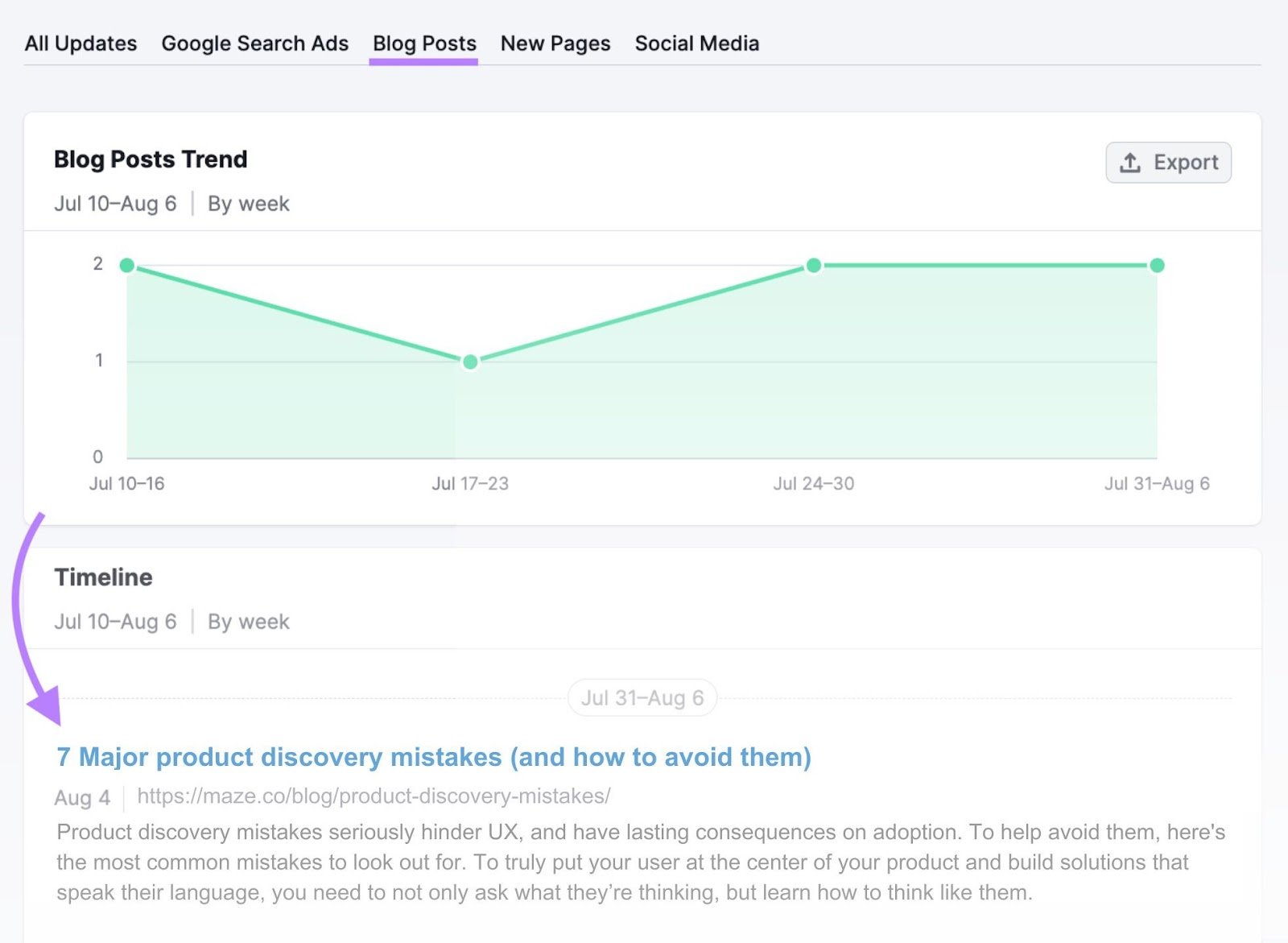
Task: Open the product discovery mistakes article link
Action: tap(432, 757)
